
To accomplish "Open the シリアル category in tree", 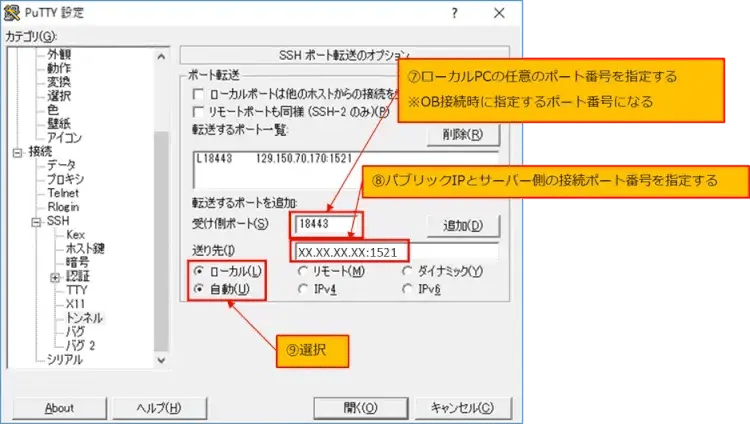I will tap(65, 358).
